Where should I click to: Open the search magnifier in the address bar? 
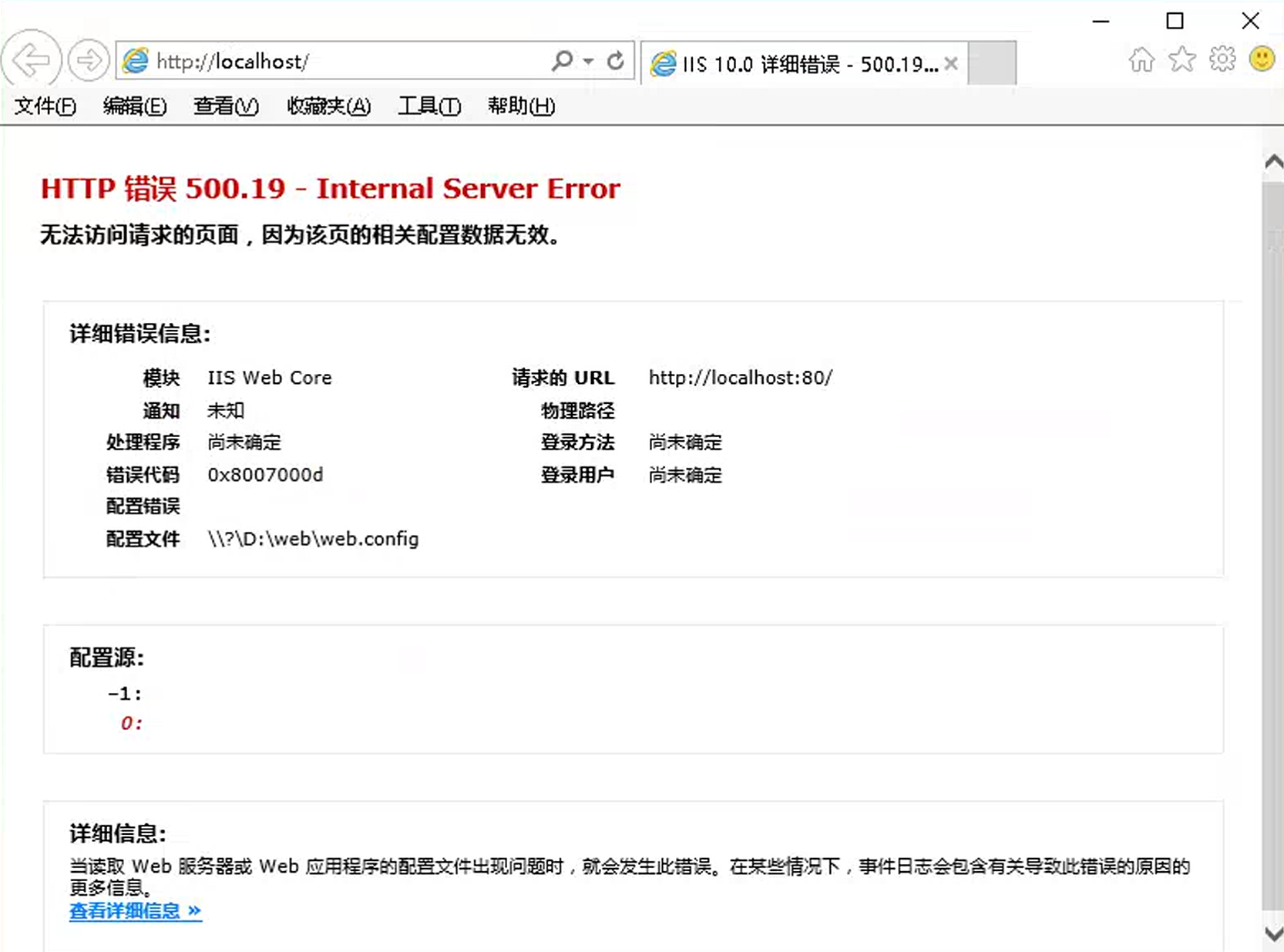pyautogui.click(x=562, y=60)
